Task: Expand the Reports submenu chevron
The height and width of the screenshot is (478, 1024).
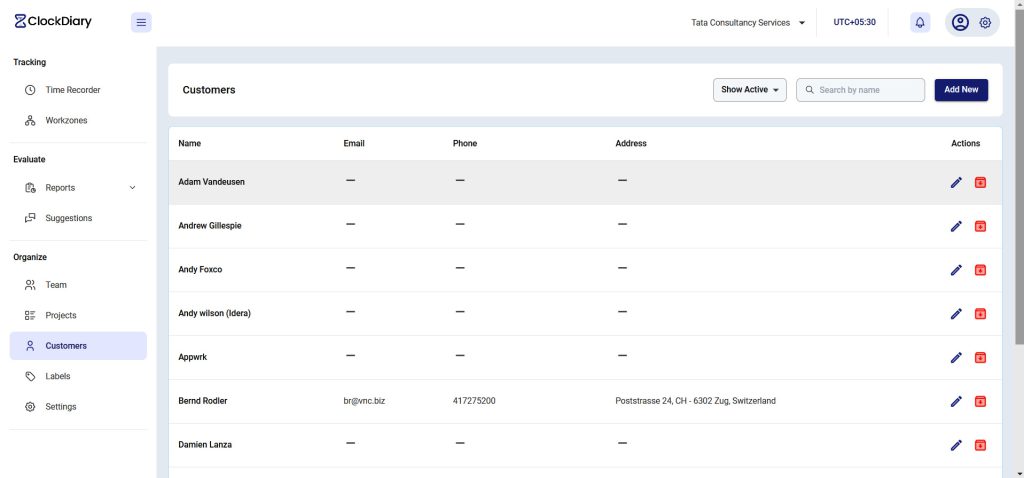Action: coord(133,188)
